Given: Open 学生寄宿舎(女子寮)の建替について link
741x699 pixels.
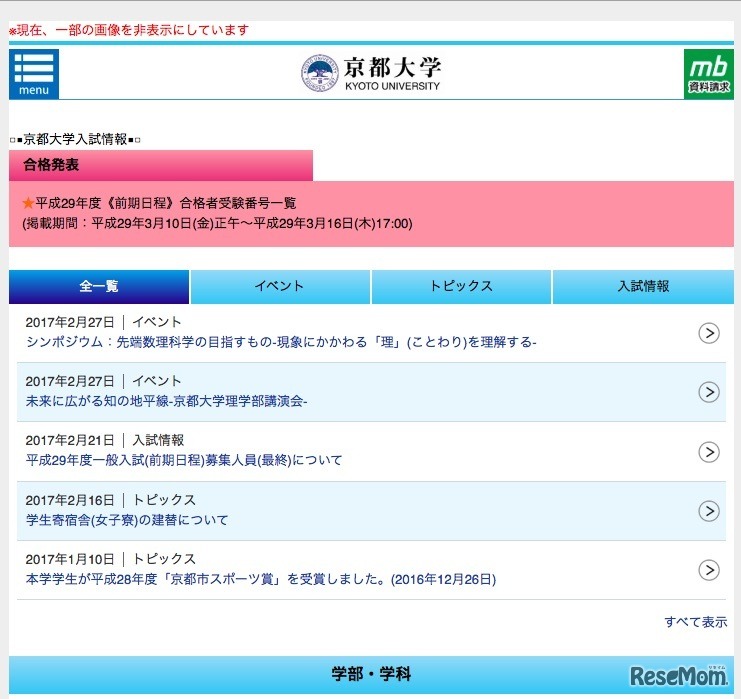Looking at the screenshot, I should coord(127,520).
